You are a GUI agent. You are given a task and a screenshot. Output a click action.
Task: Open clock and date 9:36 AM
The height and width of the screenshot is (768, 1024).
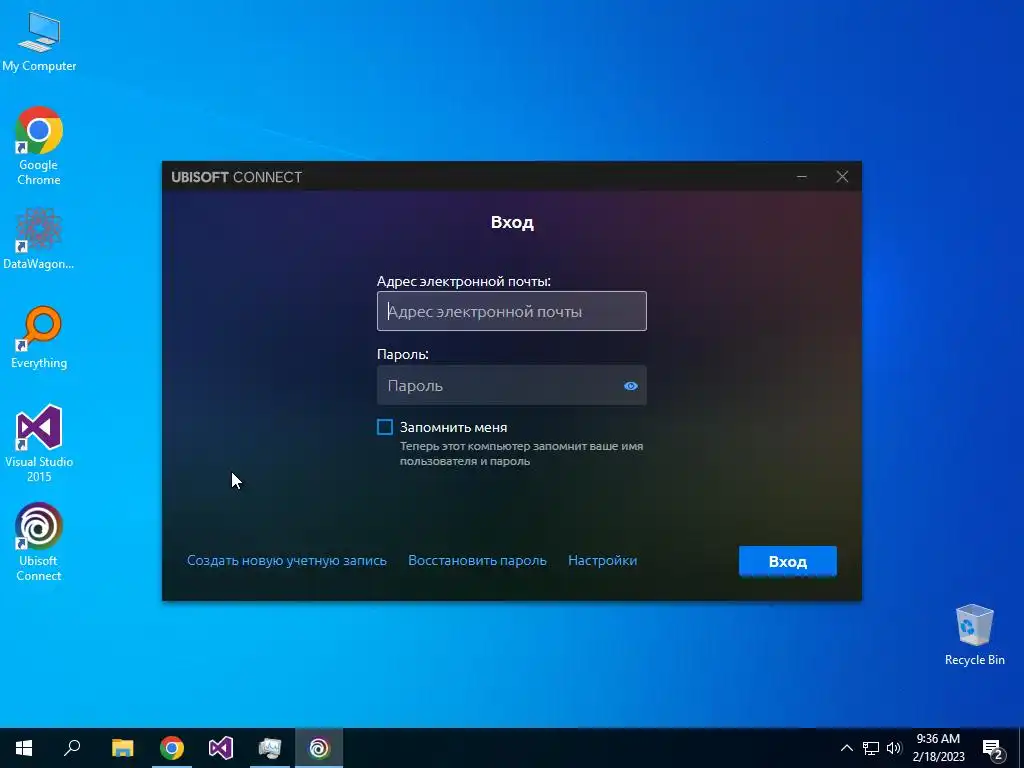coord(938,748)
